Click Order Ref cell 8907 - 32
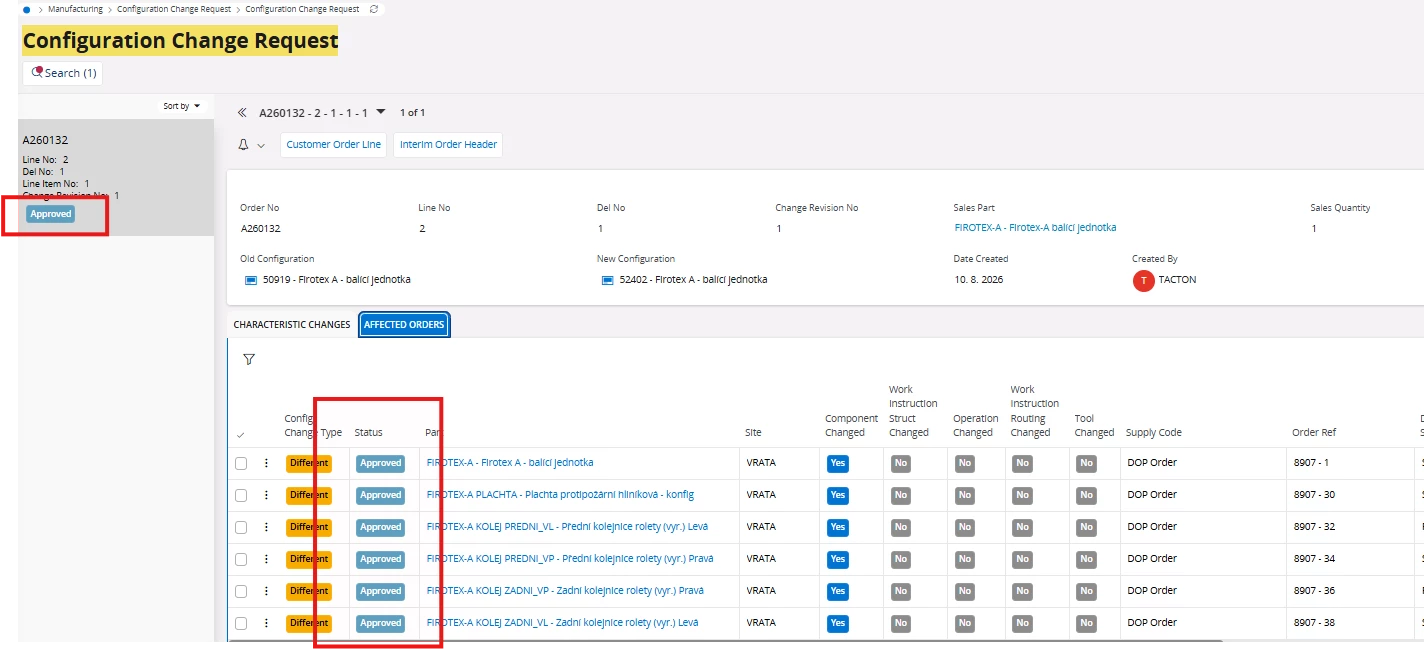The image size is (1424, 649). pos(1314,527)
